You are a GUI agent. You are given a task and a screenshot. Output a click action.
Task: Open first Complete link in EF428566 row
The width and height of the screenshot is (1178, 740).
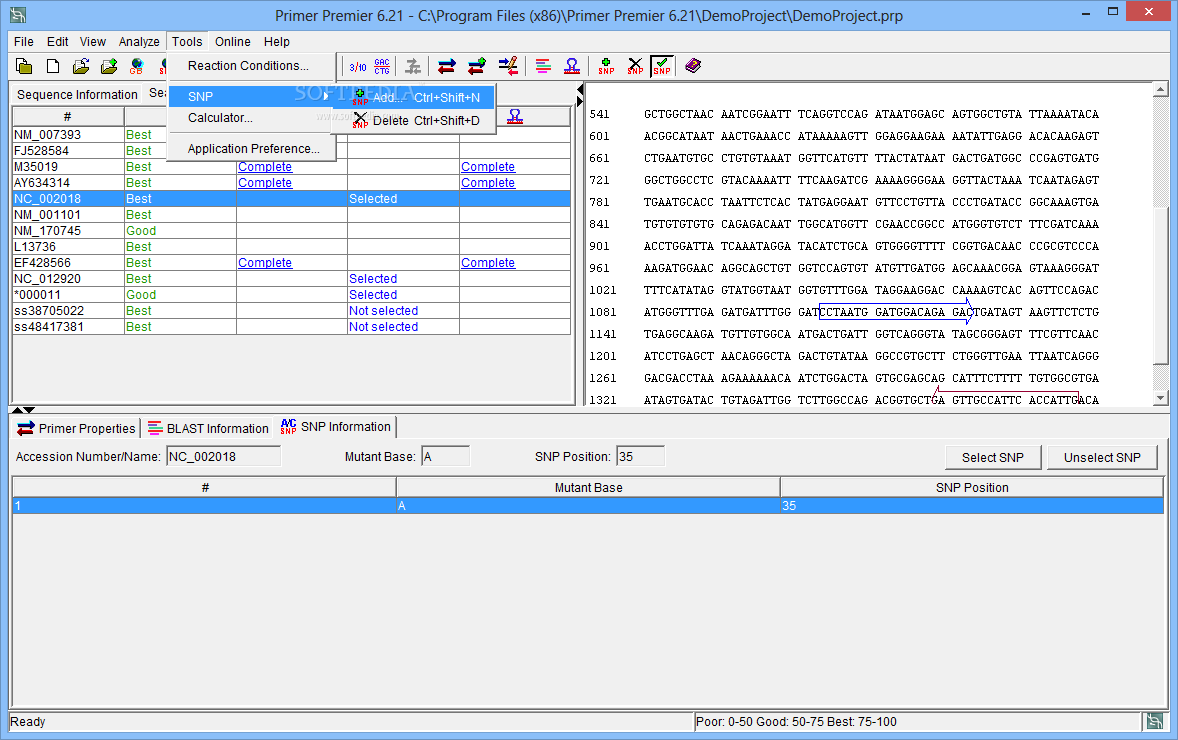(265, 263)
